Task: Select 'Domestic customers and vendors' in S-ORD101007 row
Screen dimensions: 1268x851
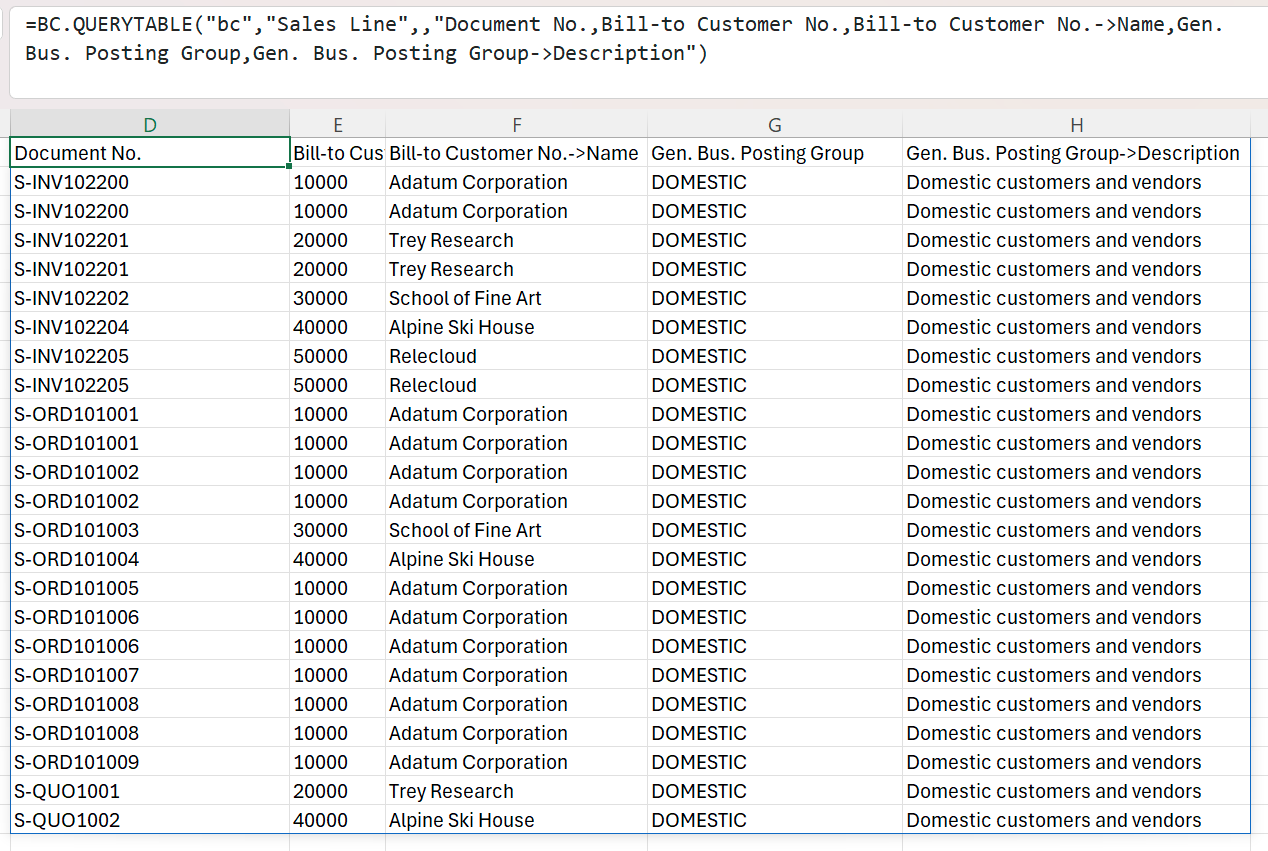Action: pyautogui.click(x=1076, y=675)
